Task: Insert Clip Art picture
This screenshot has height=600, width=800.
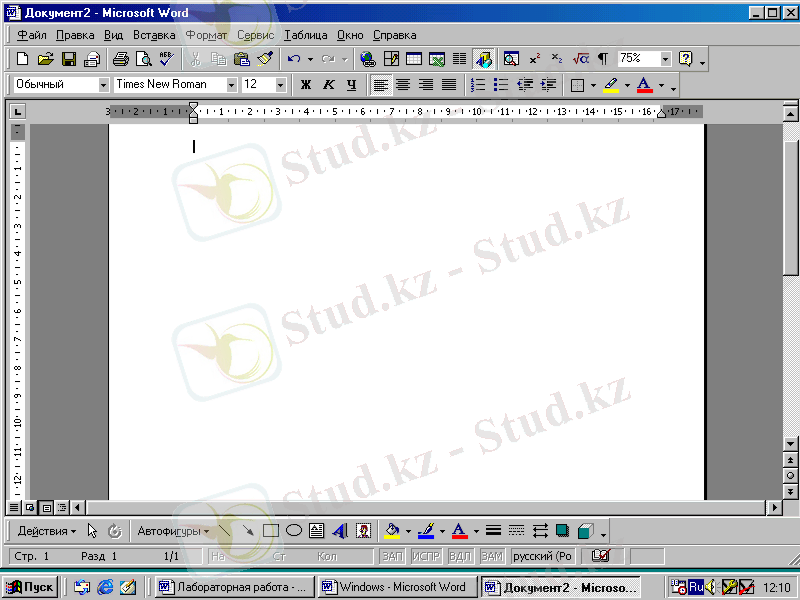Action: click(363, 531)
